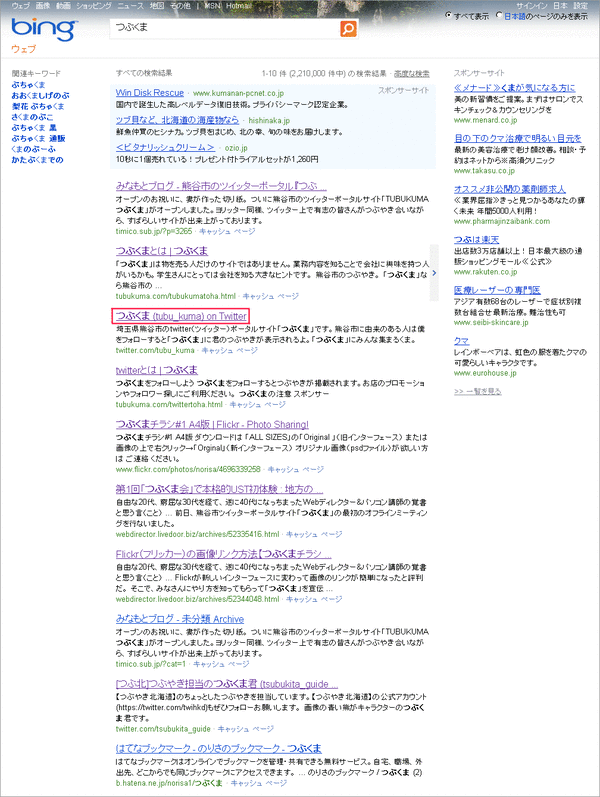
Task: Open キャッシュ ページ for twitter.com/tubu_kuma
Action: point(230,350)
